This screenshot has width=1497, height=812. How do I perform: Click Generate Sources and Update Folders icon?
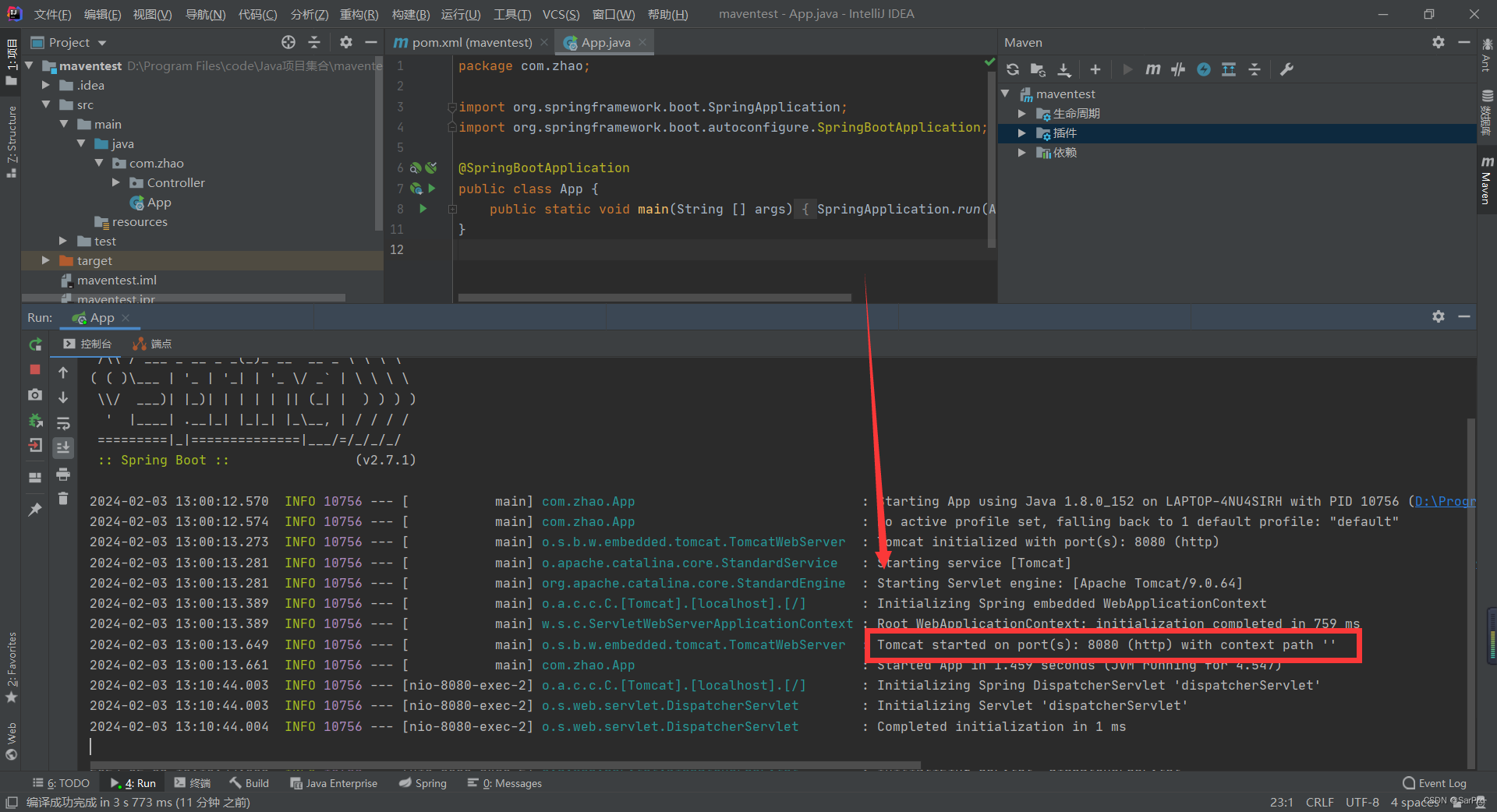click(1038, 69)
